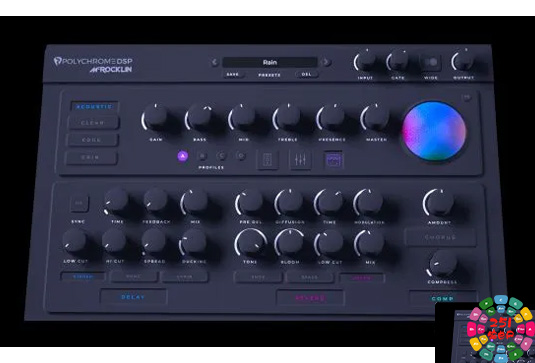Click the chorus AMOUNT knob

click(x=439, y=202)
